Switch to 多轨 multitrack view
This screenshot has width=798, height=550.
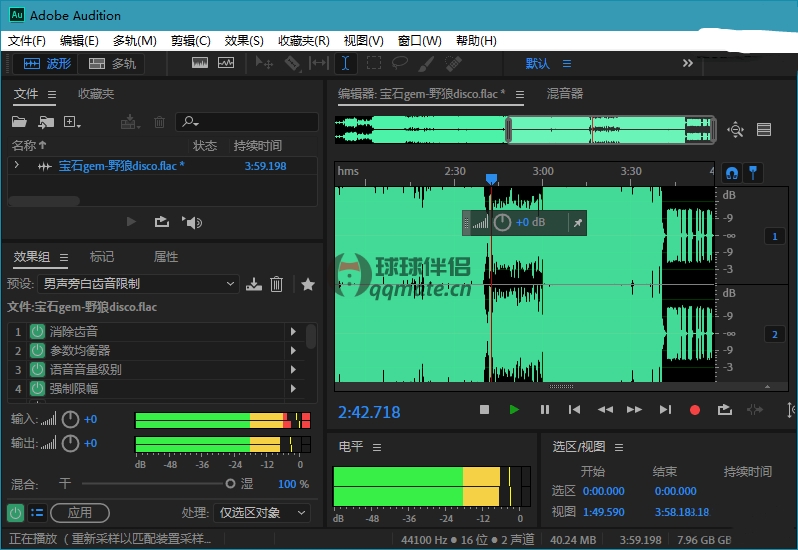[x=112, y=63]
